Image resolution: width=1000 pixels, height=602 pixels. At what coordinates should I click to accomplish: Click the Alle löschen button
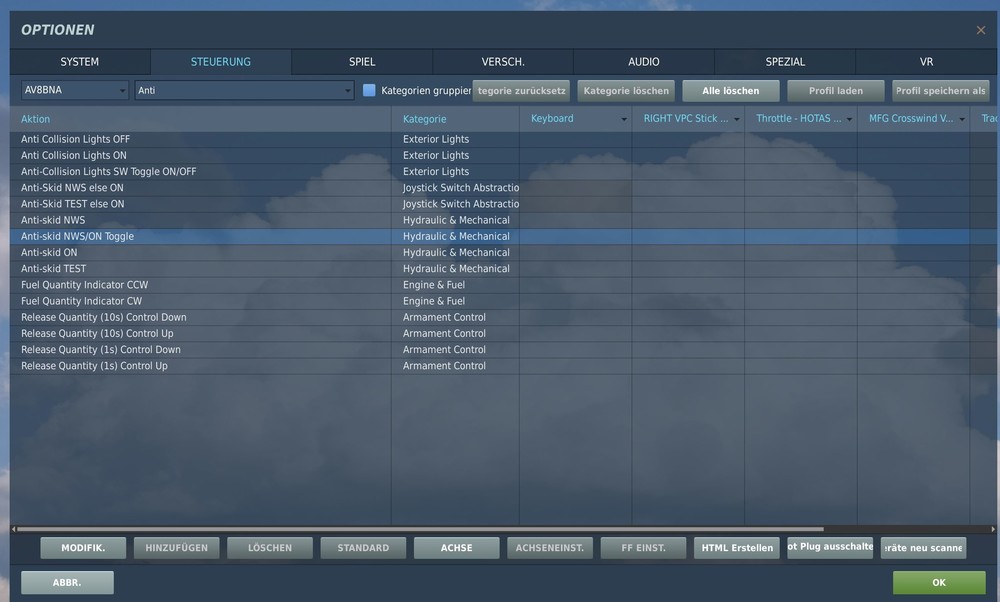click(x=731, y=91)
